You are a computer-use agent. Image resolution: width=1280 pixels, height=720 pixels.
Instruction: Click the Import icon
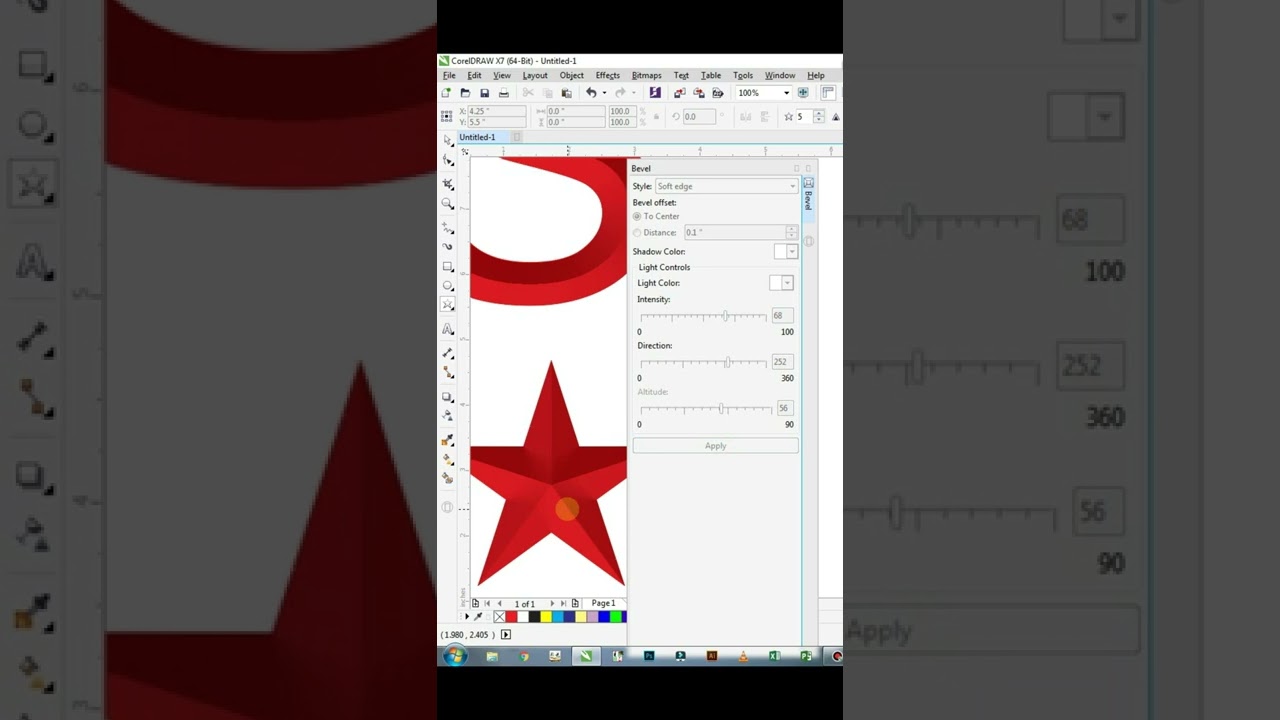pos(680,93)
